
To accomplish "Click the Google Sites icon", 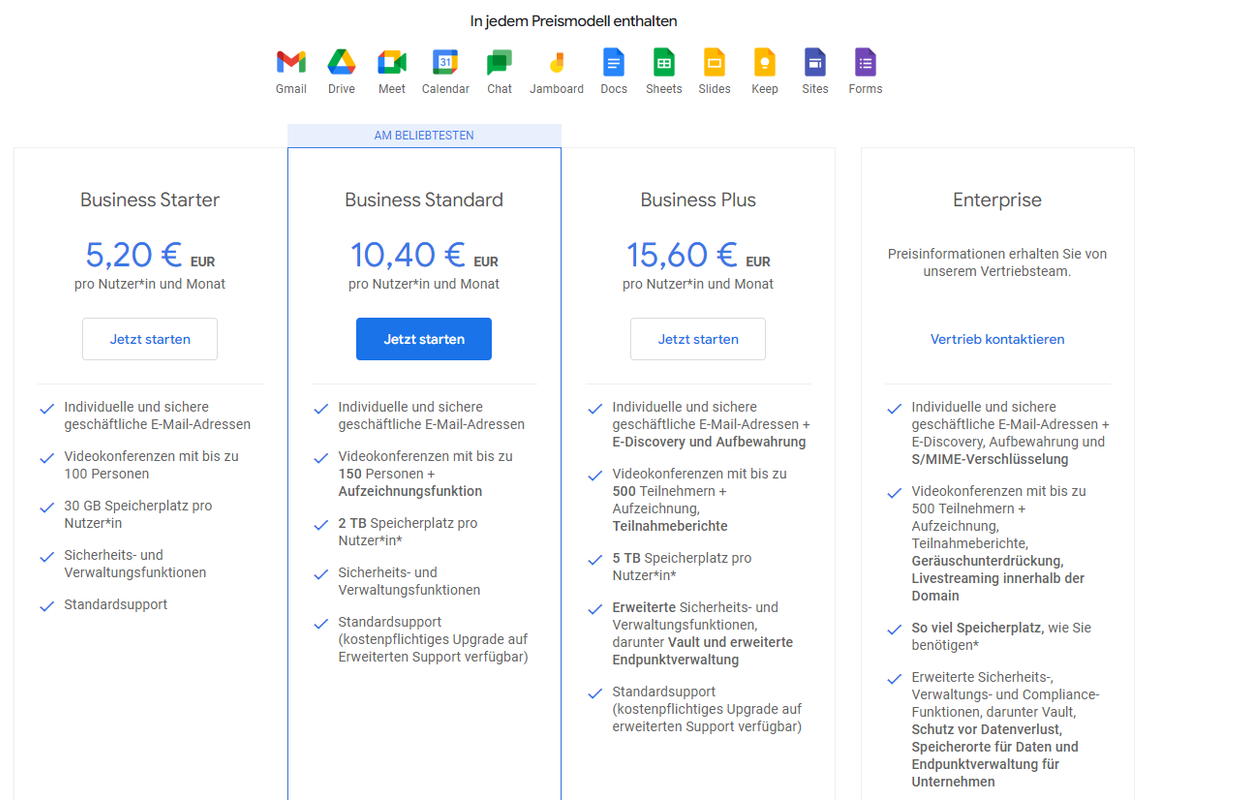I will click(815, 62).
